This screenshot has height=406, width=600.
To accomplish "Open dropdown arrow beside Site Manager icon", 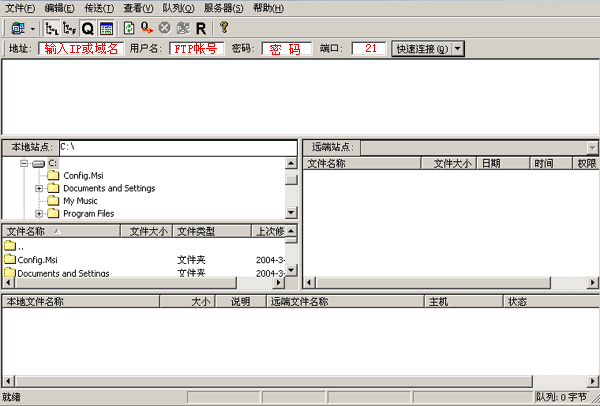I will tap(32, 28).
